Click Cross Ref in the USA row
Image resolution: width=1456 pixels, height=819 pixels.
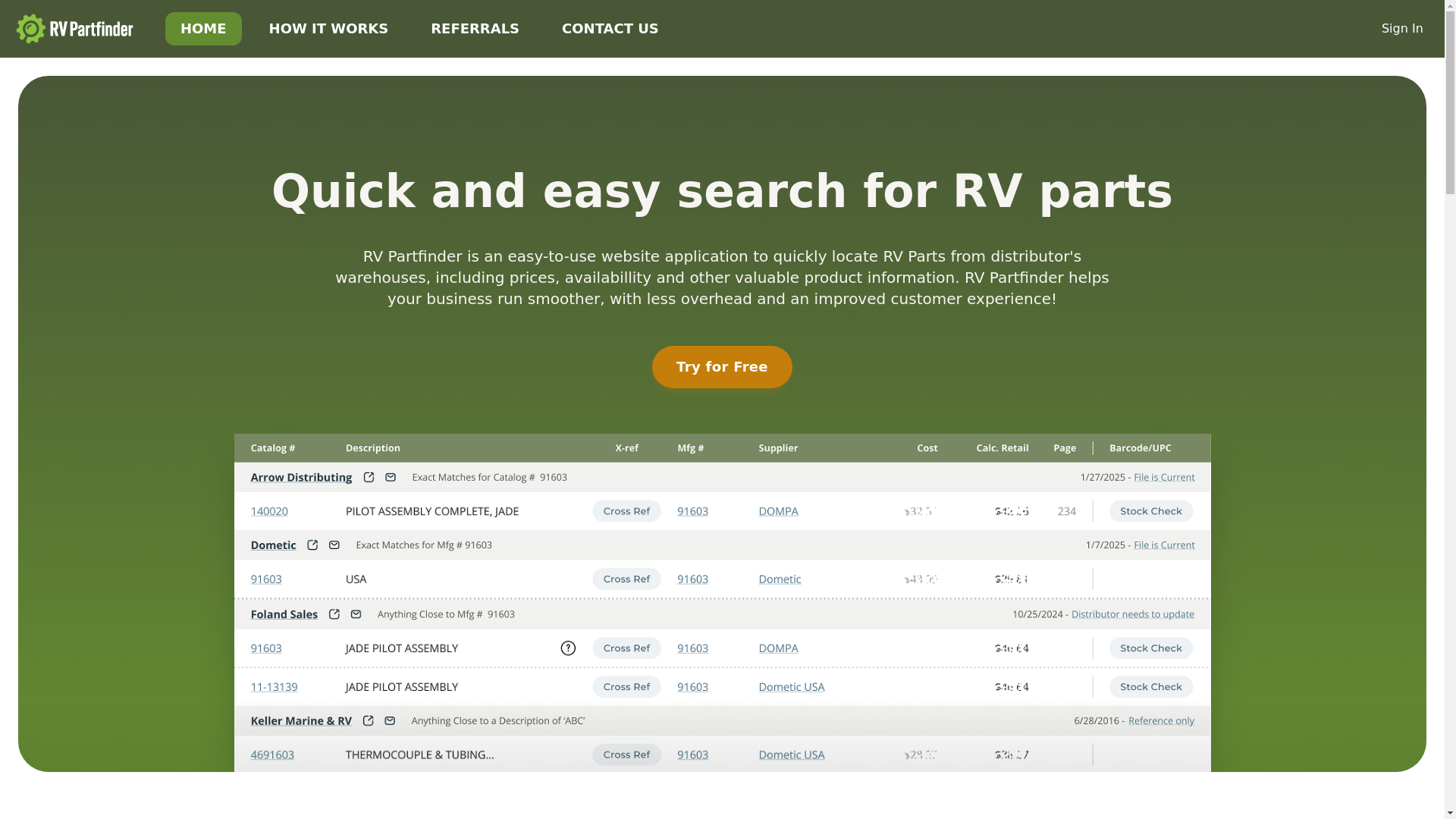[626, 579]
